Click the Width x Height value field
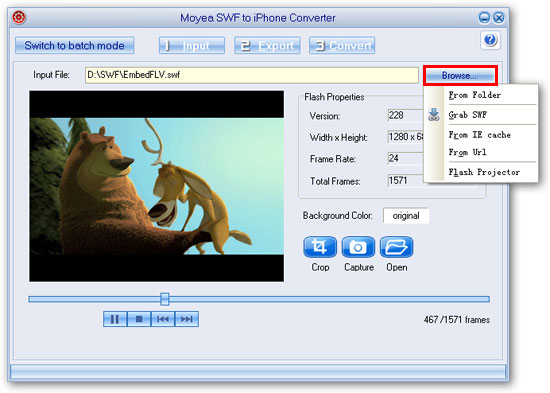The image size is (550, 393). pyautogui.click(x=405, y=137)
